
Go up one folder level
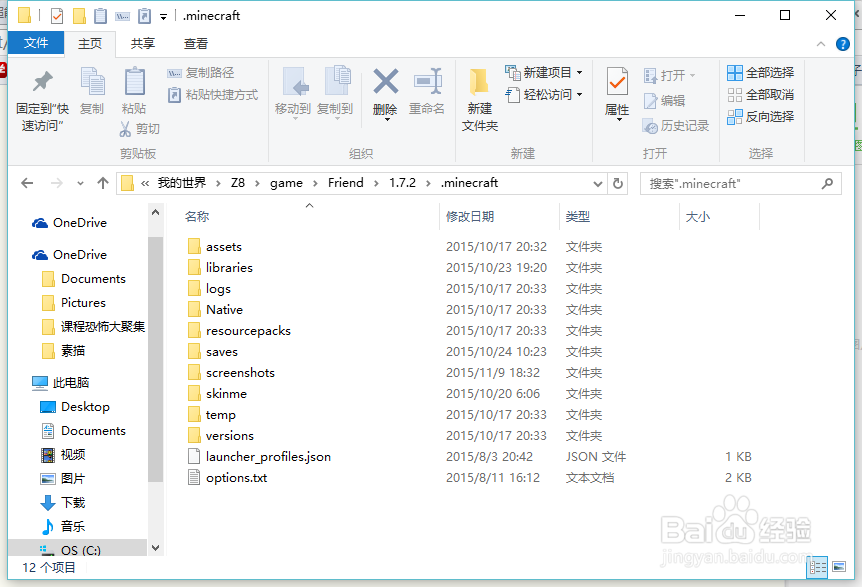click(x=103, y=183)
